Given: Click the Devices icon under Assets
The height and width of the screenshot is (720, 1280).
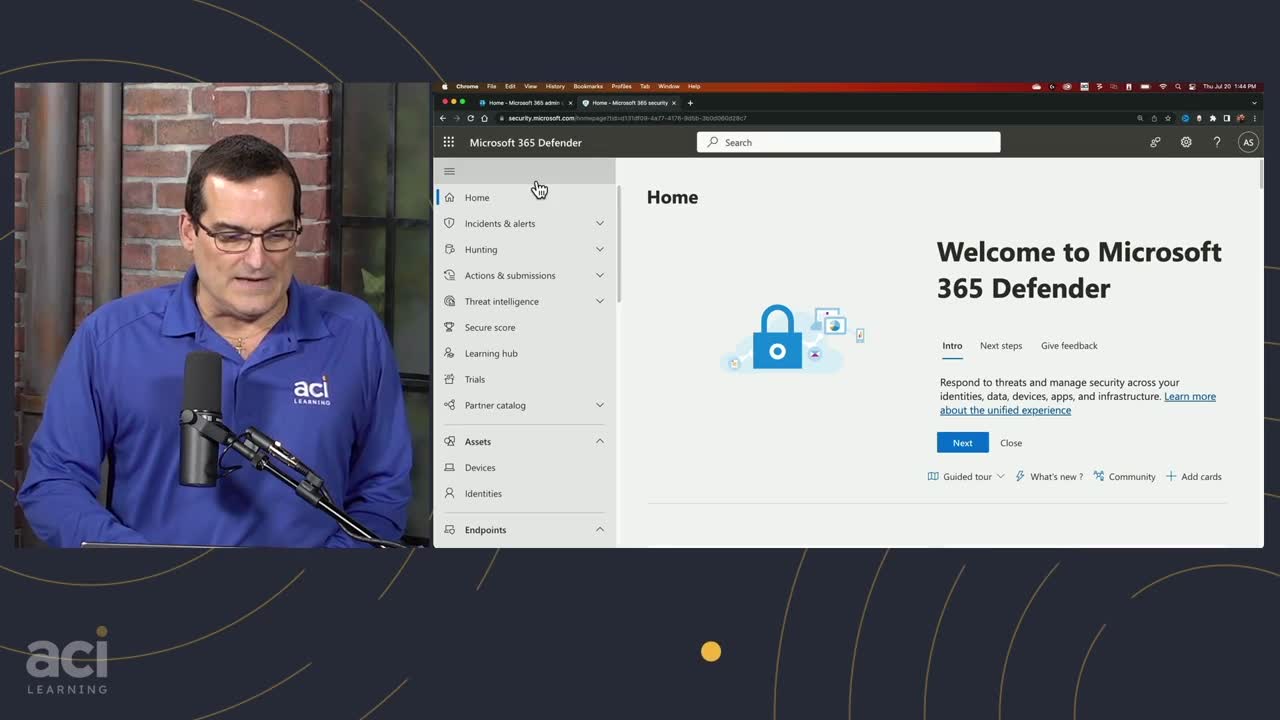Looking at the screenshot, I should 449,467.
